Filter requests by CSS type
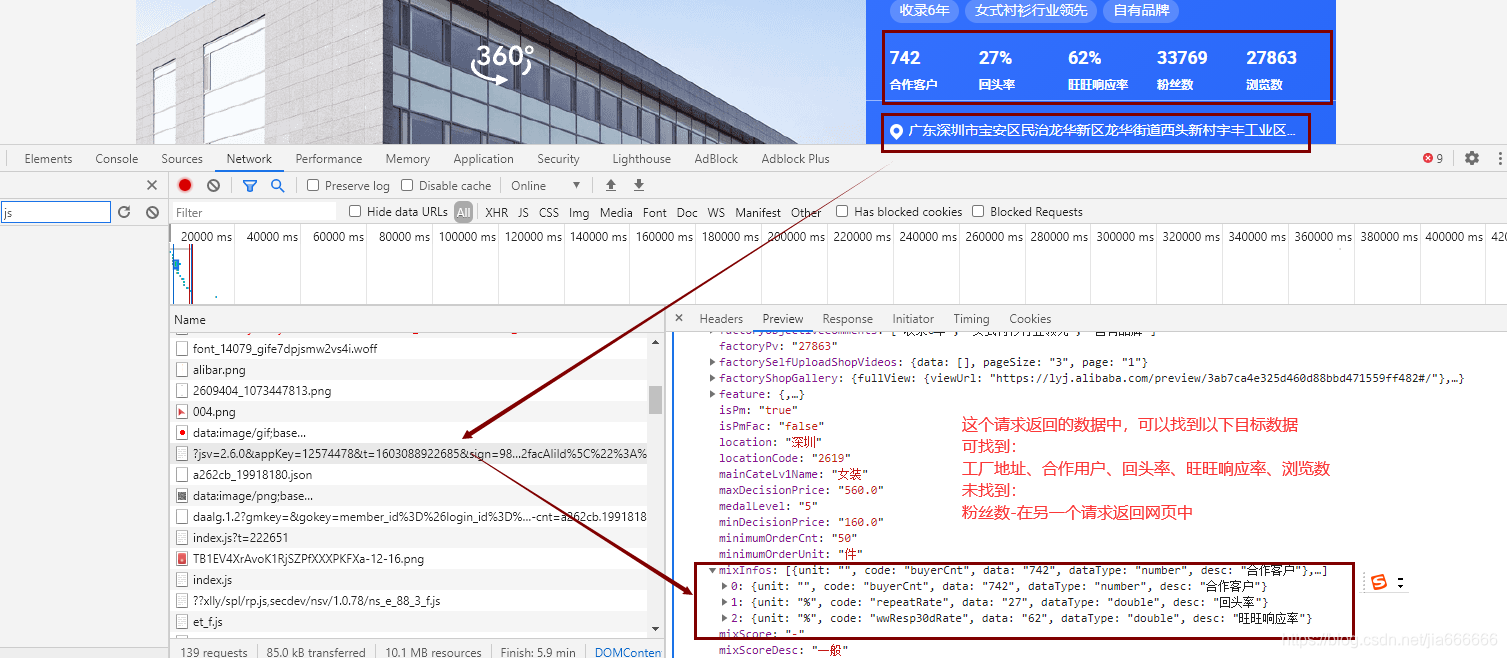This screenshot has height=658, width=1507. [549, 212]
